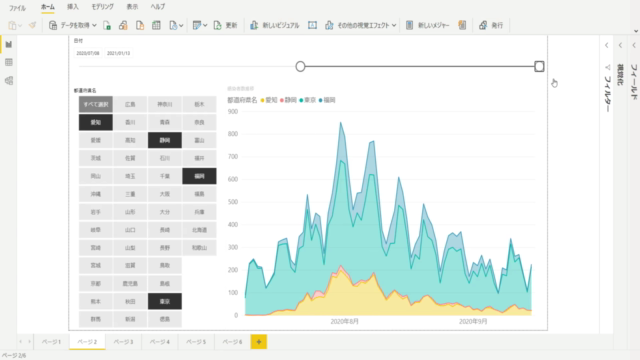Switch to Model view in left sidebar

(9, 80)
